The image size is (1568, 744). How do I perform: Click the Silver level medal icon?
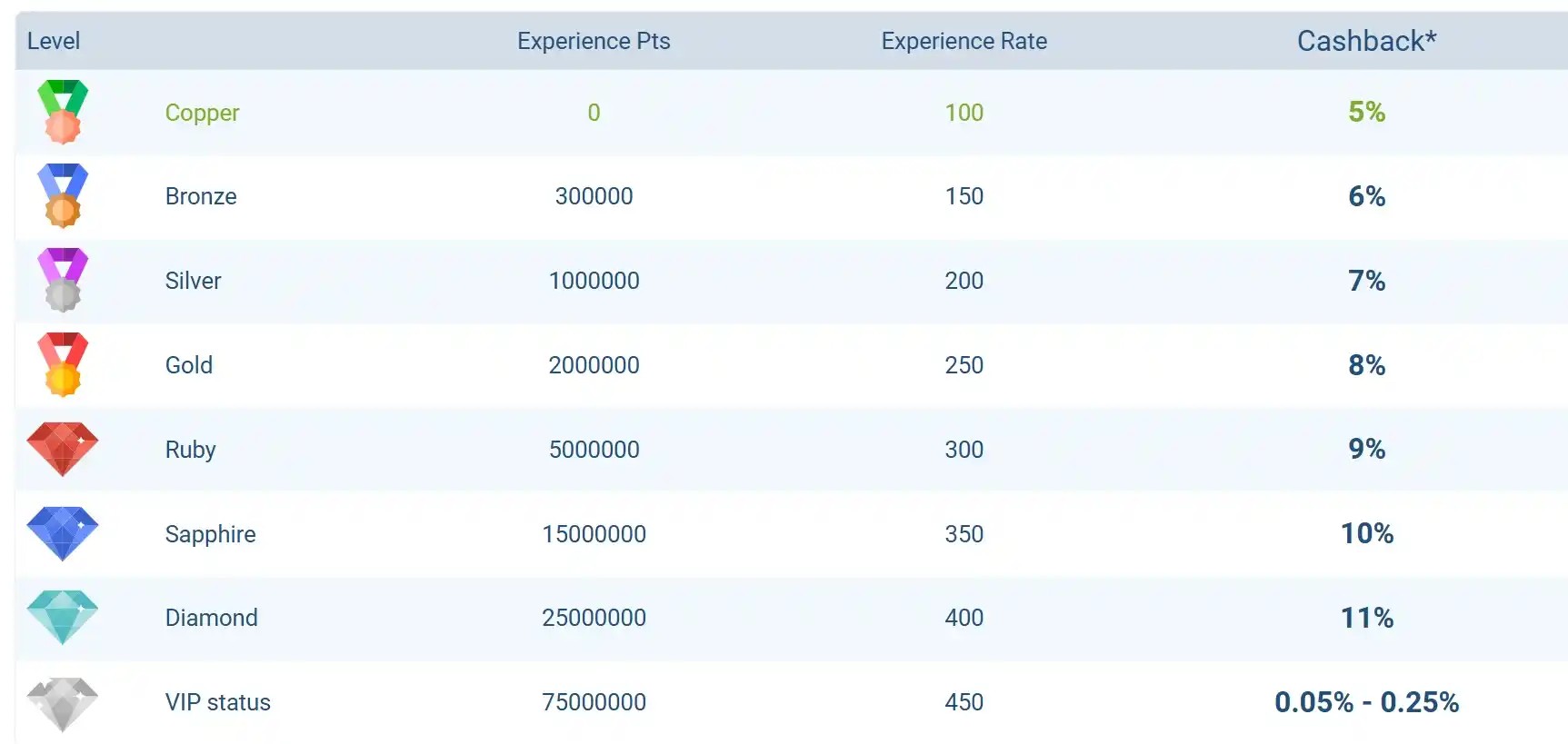(x=63, y=280)
